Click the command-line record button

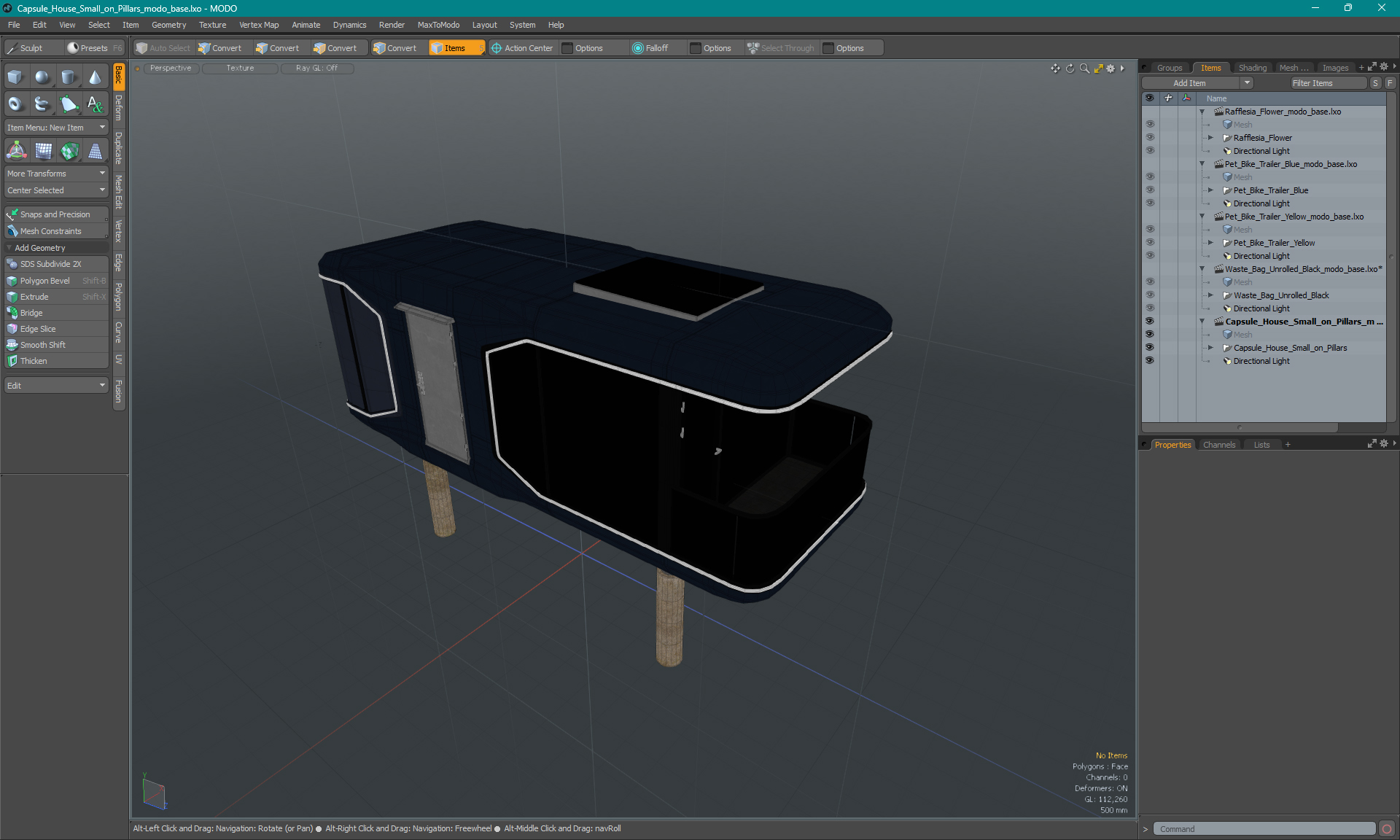click(1387, 829)
